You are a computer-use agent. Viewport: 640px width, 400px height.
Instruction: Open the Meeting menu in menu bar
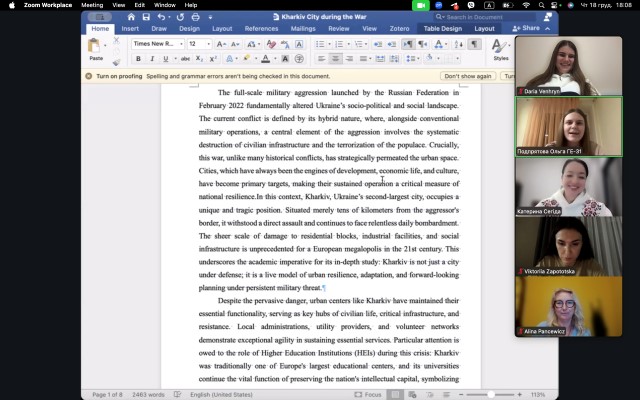(91, 5)
